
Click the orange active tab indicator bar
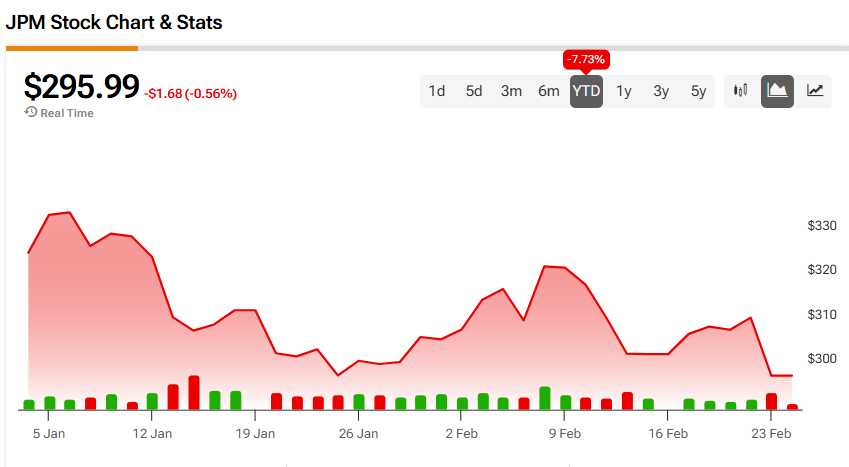click(x=71, y=48)
